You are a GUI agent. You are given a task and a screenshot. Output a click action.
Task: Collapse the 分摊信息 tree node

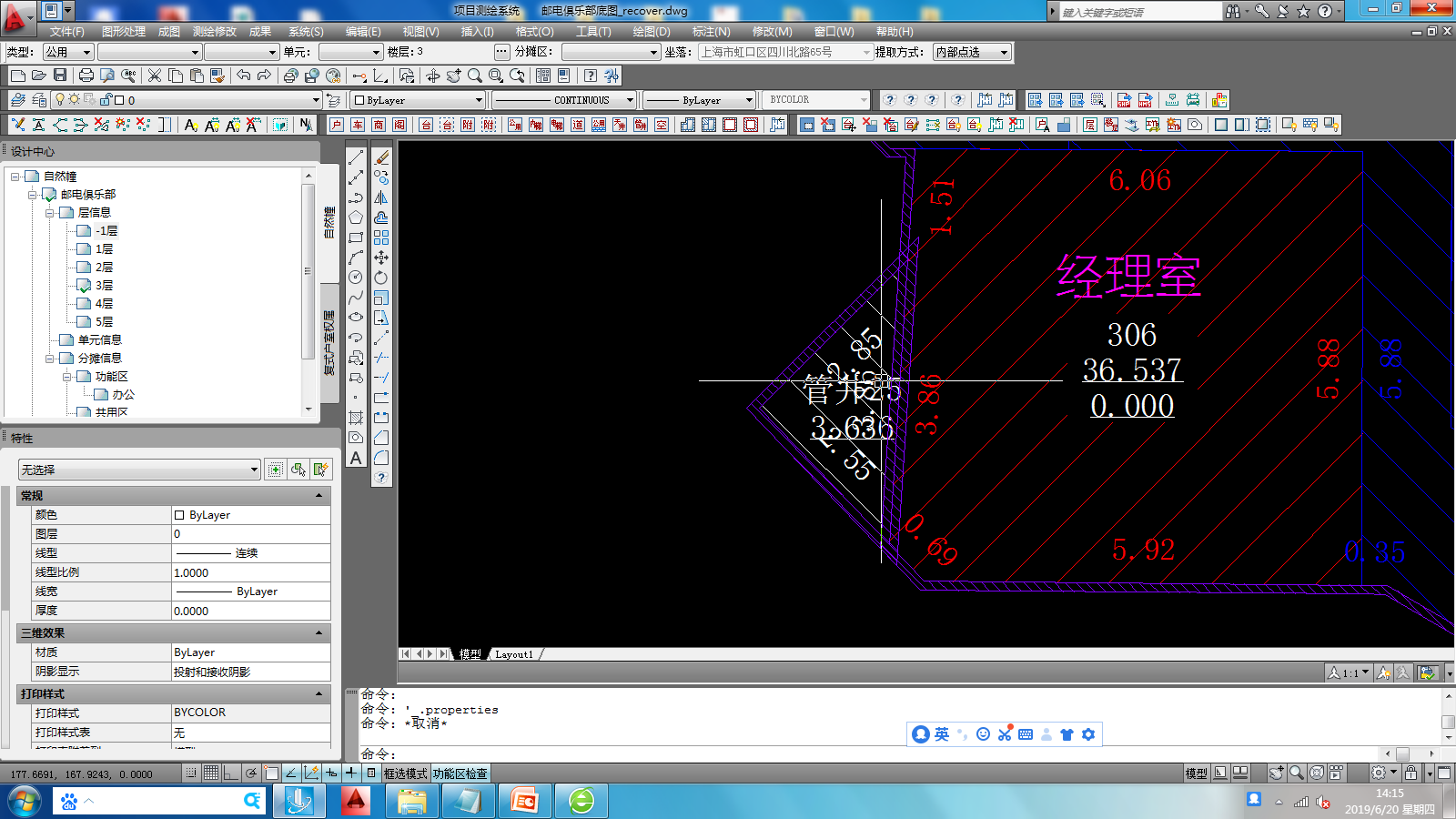coord(50,359)
